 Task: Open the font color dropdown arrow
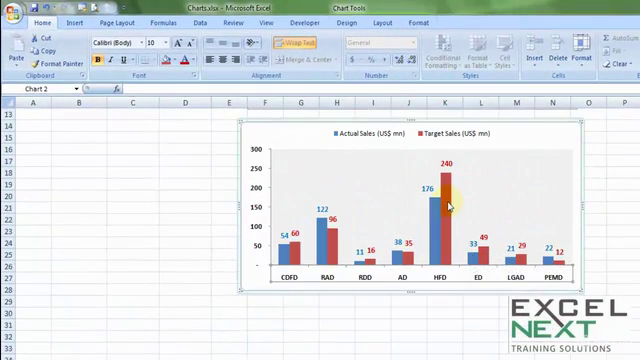tap(193, 60)
